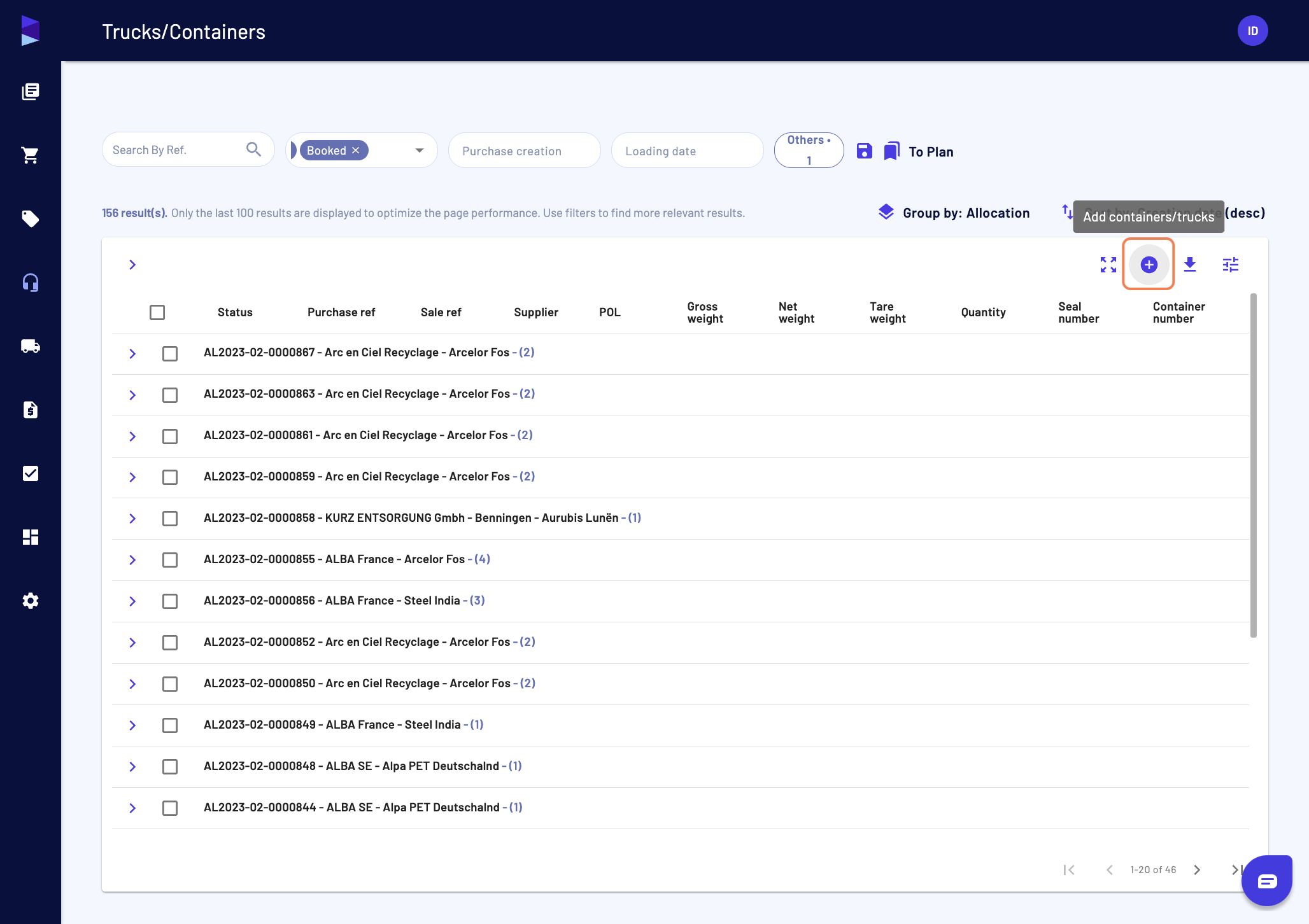The width and height of the screenshot is (1309, 924).
Task: Click the search magnifier icon
Action: tap(253, 150)
